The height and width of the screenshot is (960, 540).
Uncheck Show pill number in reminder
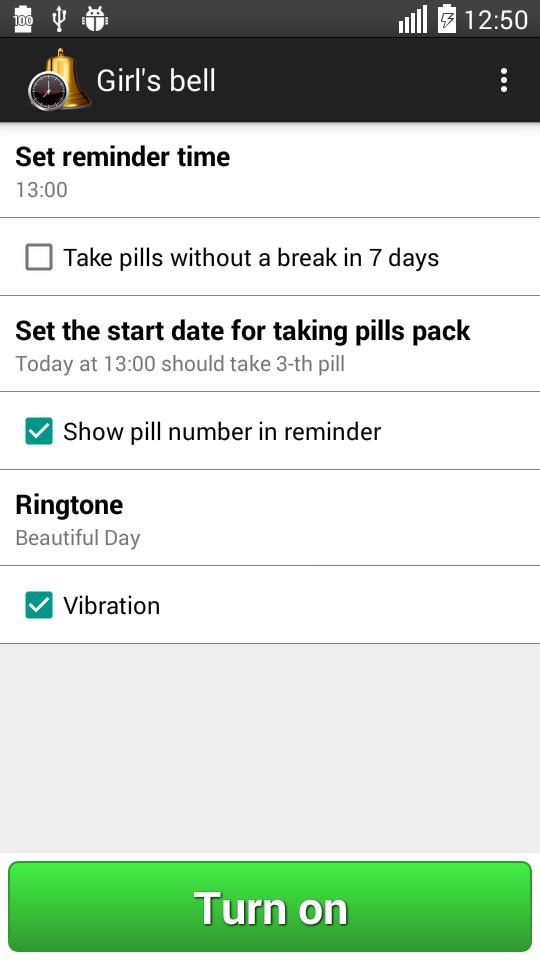coord(39,431)
